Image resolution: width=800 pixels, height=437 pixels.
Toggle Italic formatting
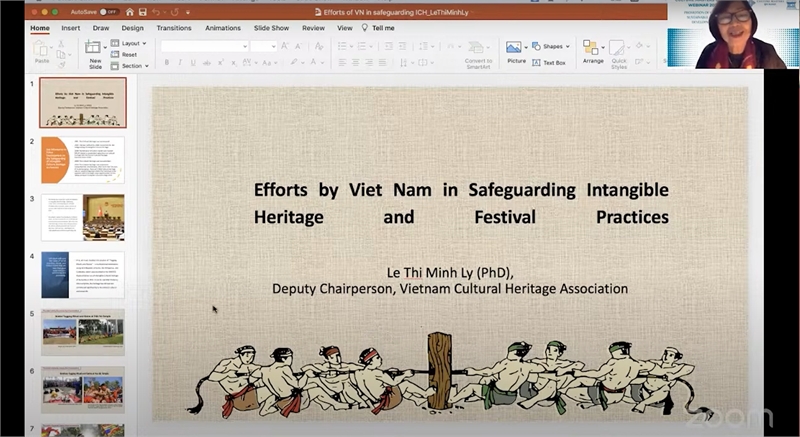tap(180, 63)
